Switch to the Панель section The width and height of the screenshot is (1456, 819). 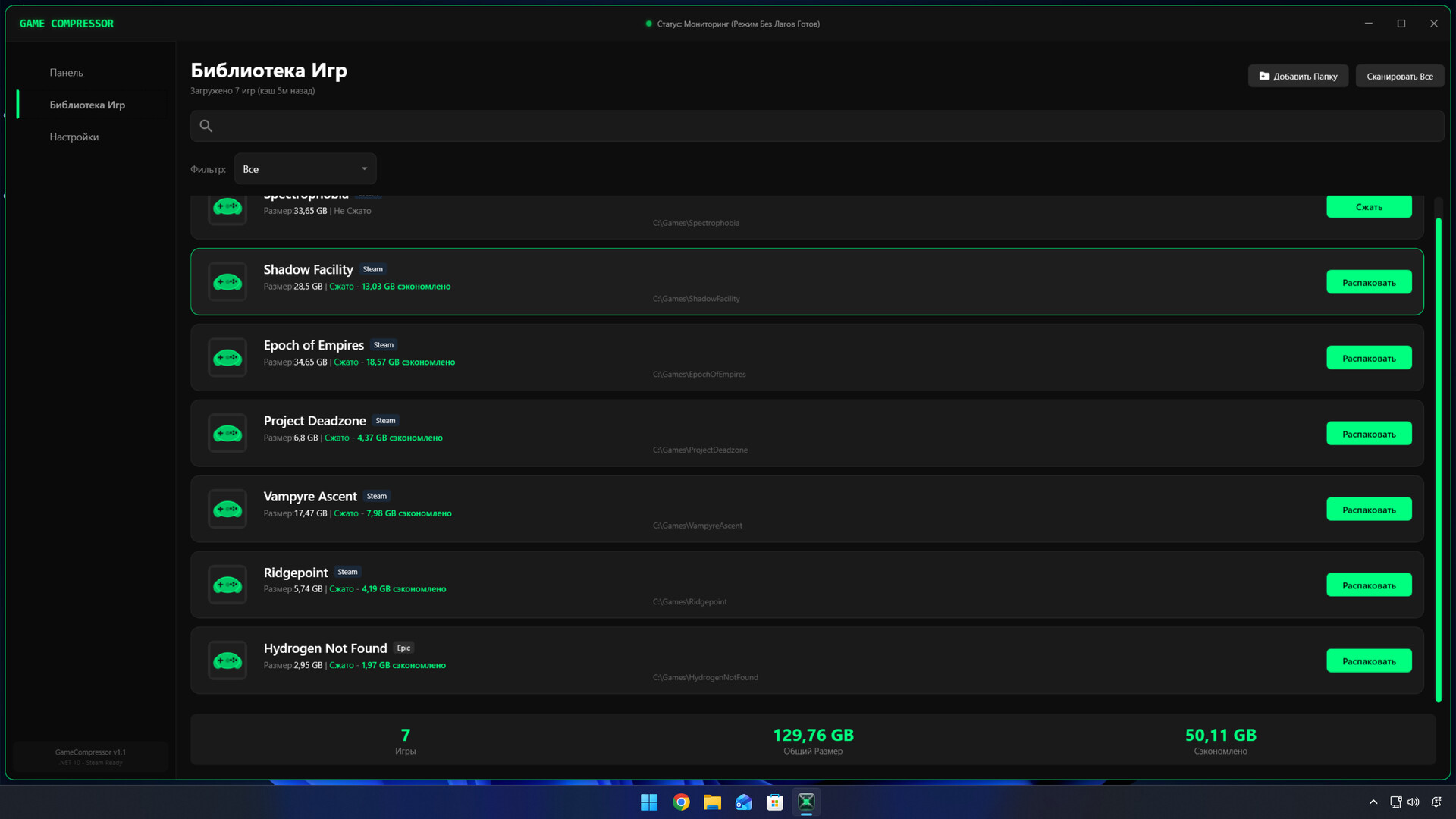[67, 73]
